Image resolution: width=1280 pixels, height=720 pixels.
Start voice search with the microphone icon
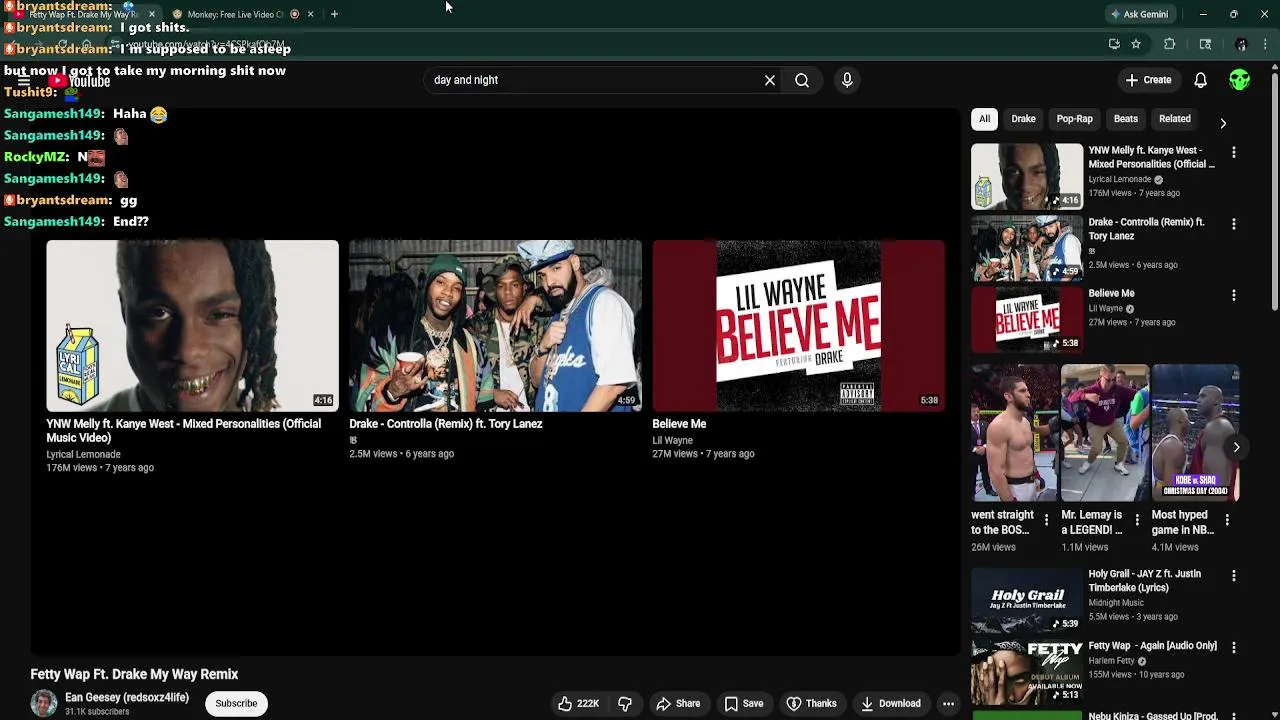tap(847, 80)
